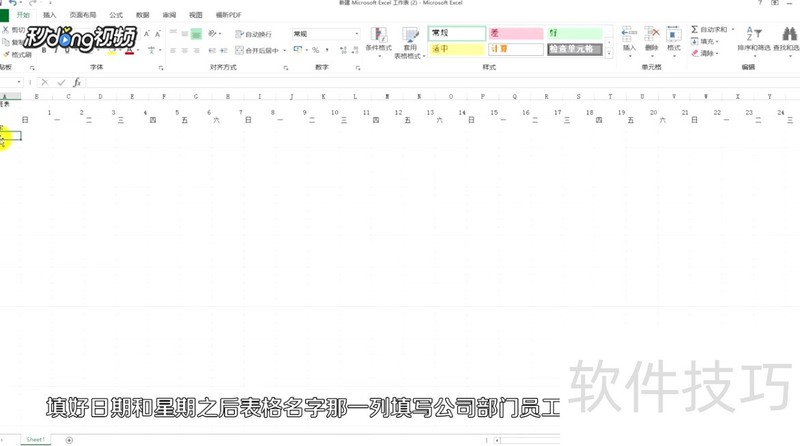Click the formula bar Cancel X icon
This screenshot has width=800, height=446.
click(x=44, y=82)
